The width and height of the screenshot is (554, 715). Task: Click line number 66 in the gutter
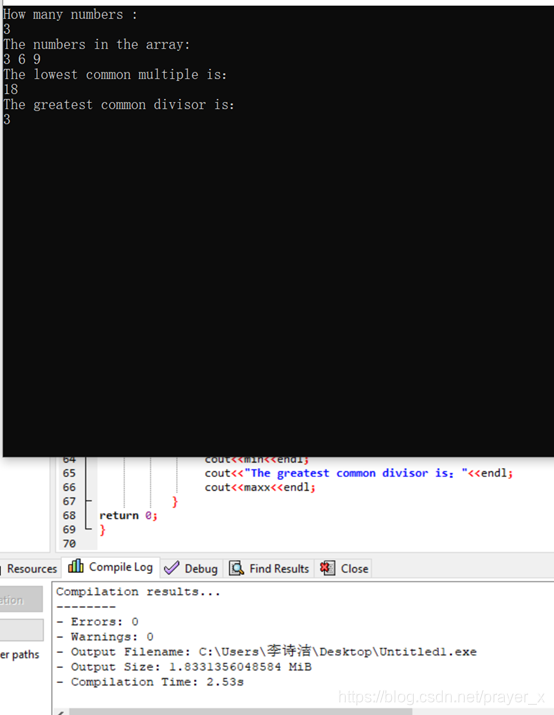(x=69, y=487)
